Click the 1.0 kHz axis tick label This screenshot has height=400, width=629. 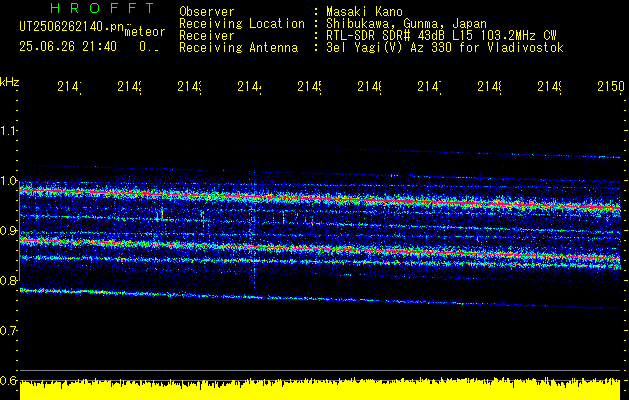click(8, 181)
